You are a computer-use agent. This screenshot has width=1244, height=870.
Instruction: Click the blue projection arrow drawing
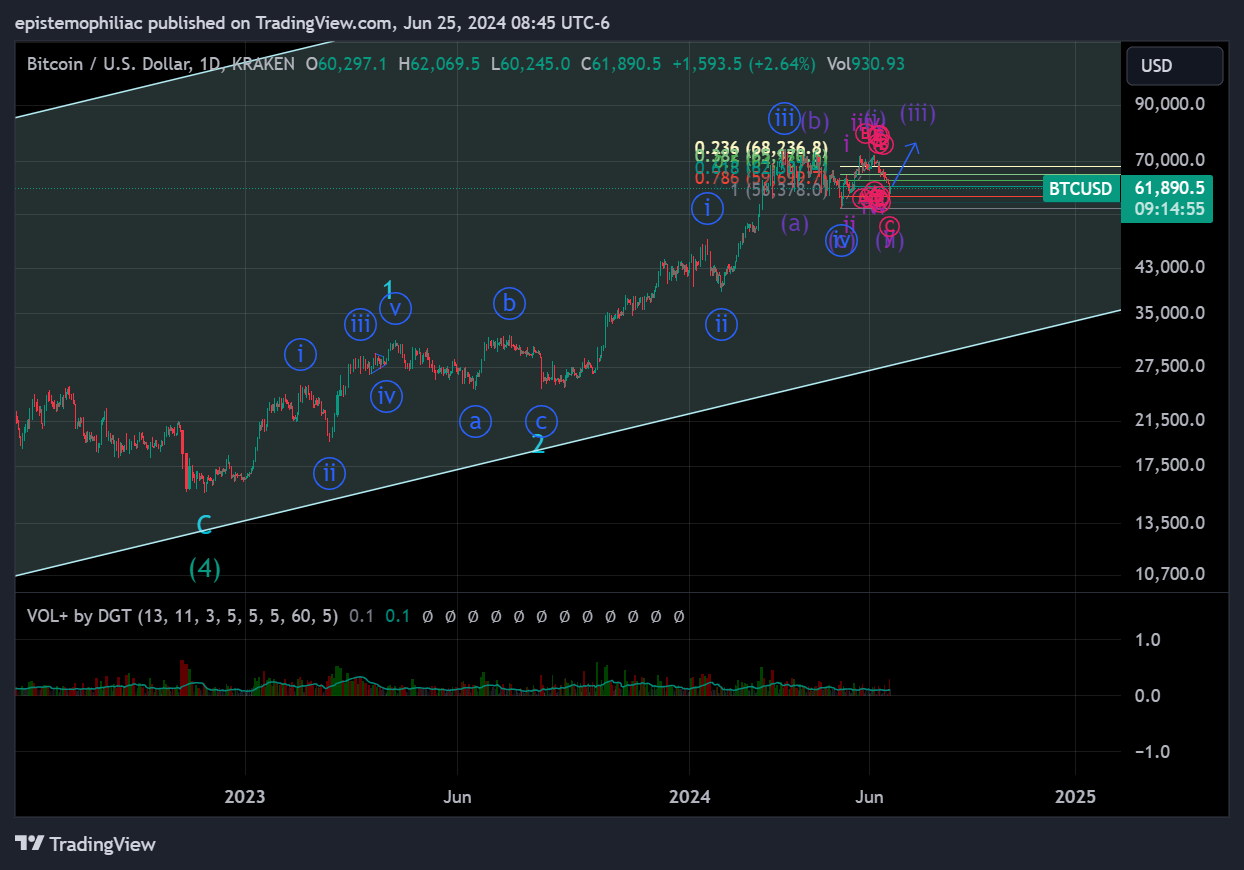pyautogui.click(x=905, y=165)
